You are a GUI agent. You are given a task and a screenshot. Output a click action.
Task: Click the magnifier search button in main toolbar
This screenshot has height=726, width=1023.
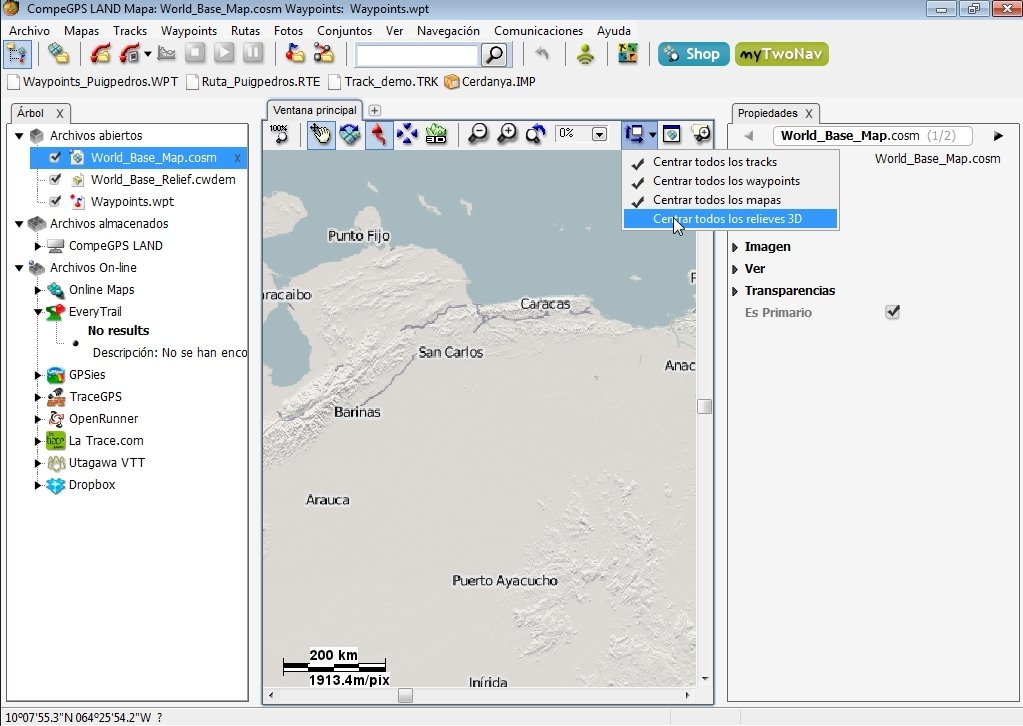click(494, 55)
